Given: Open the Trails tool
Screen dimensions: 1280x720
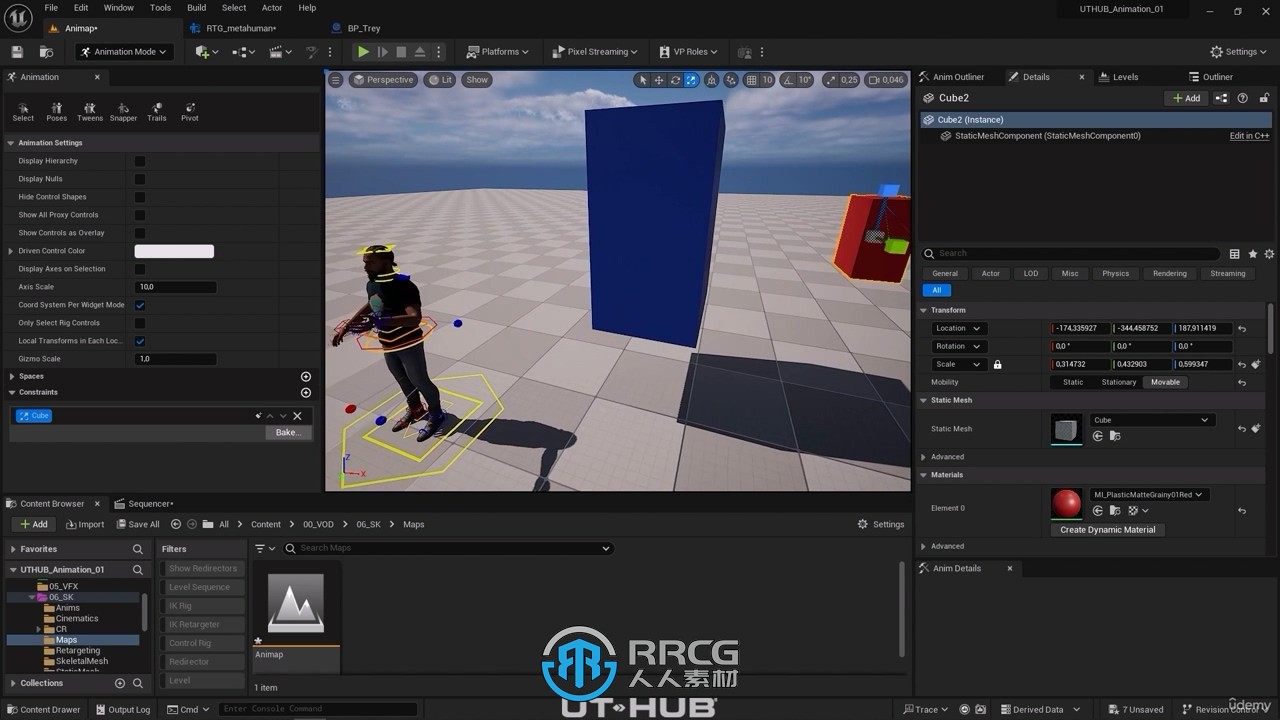Looking at the screenshot, I should click(157, 111).
